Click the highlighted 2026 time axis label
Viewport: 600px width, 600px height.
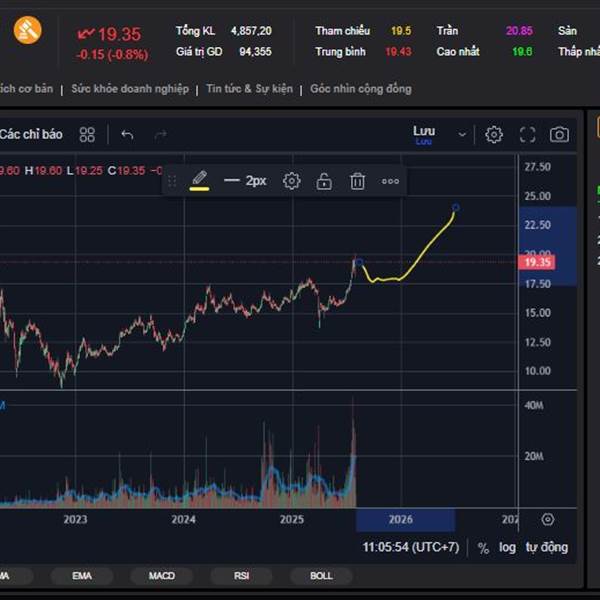click(x=401, y=519)
